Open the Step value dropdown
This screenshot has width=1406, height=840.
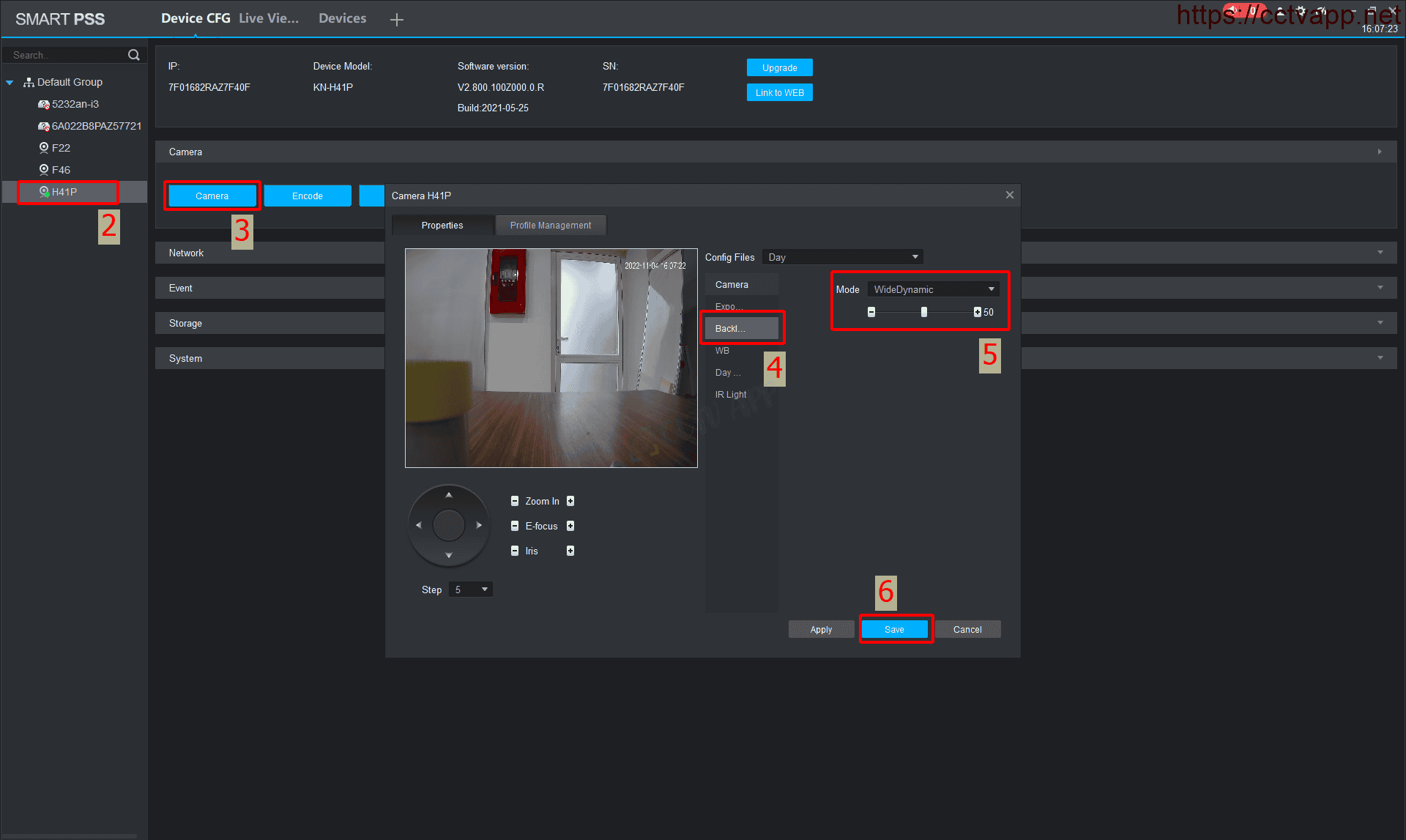471,590
